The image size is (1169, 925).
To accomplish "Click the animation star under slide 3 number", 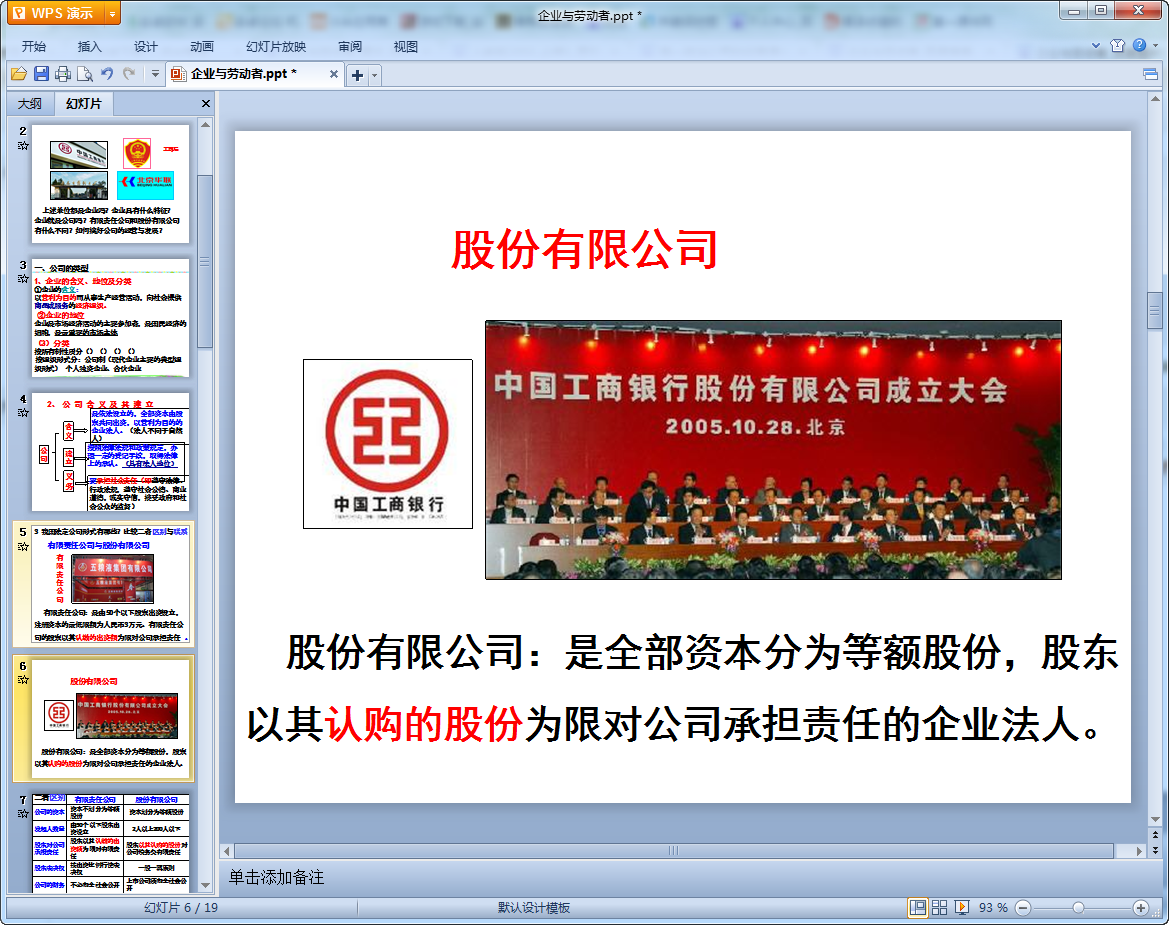I will [x=23, y=278].
